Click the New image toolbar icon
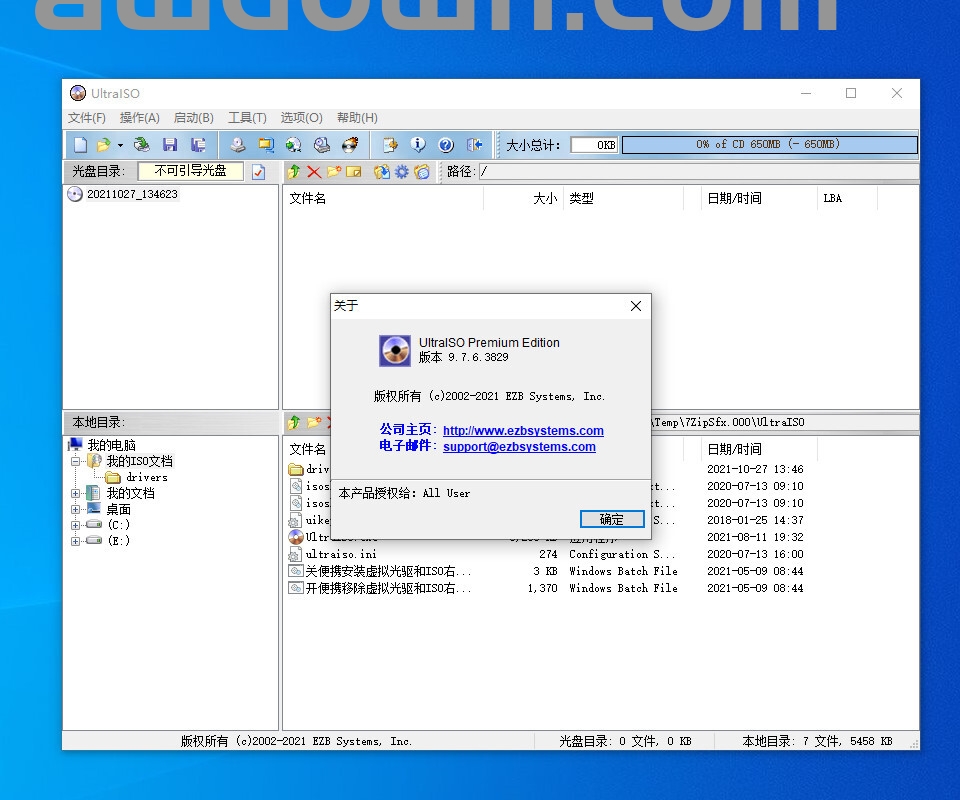This screenshot has height=800, width=960. coord(80,145)
